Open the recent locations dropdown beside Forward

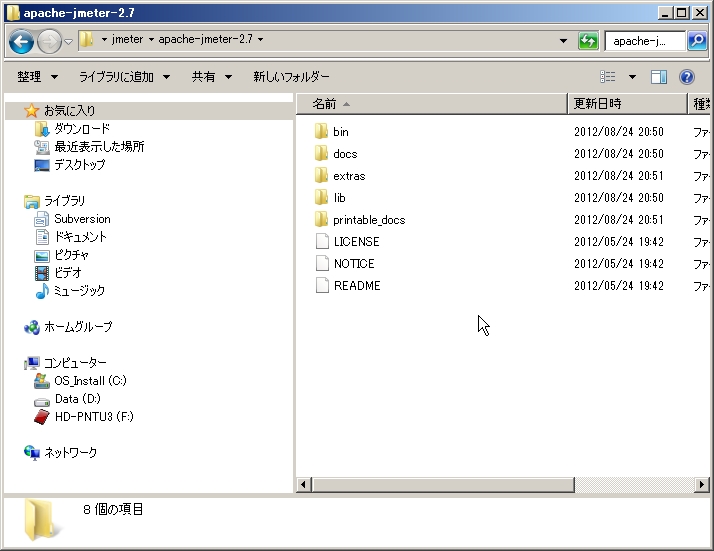tap(68, 42)
